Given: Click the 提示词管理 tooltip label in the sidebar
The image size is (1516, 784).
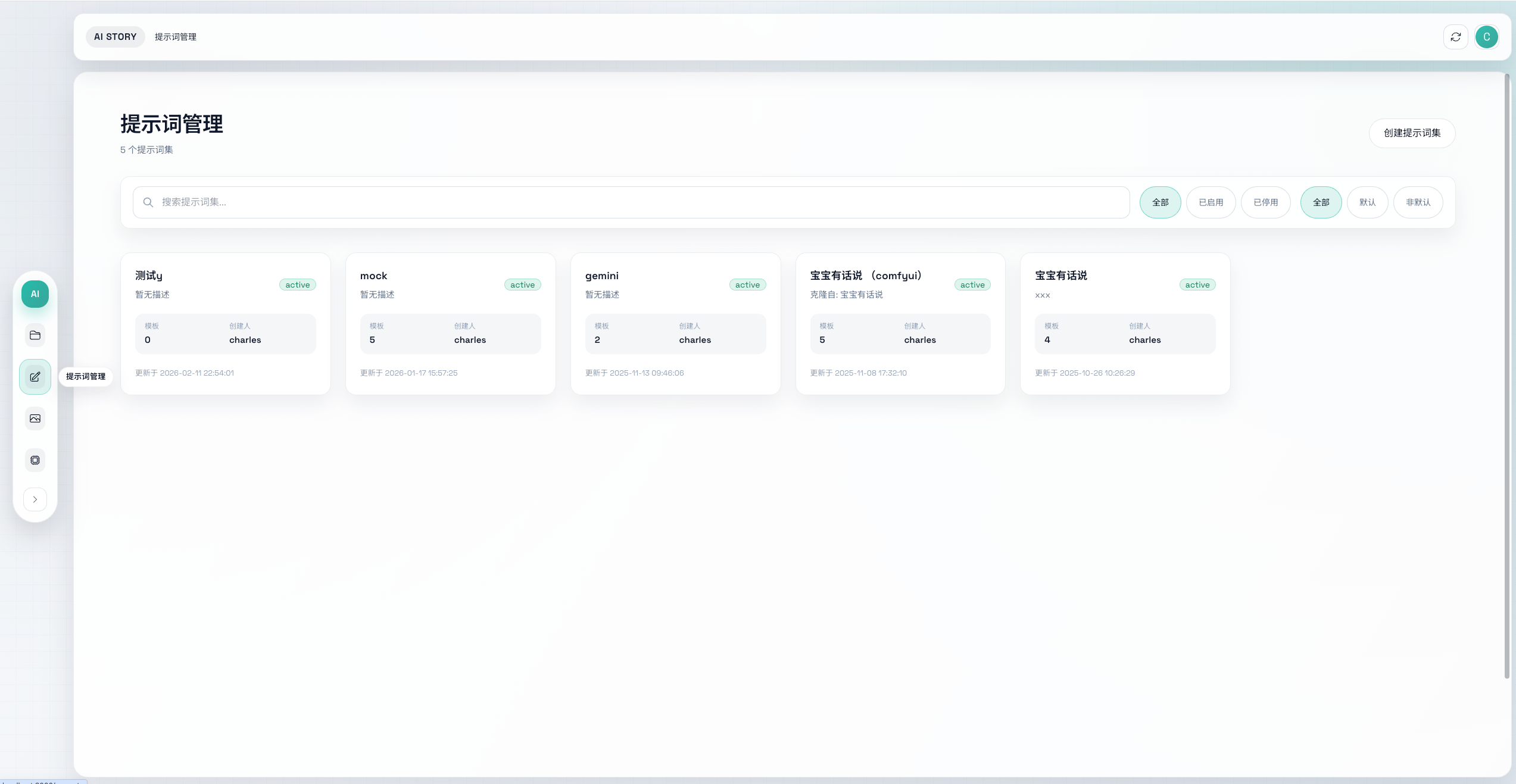Looking at the screenshot, I should [x=86, y=377].
